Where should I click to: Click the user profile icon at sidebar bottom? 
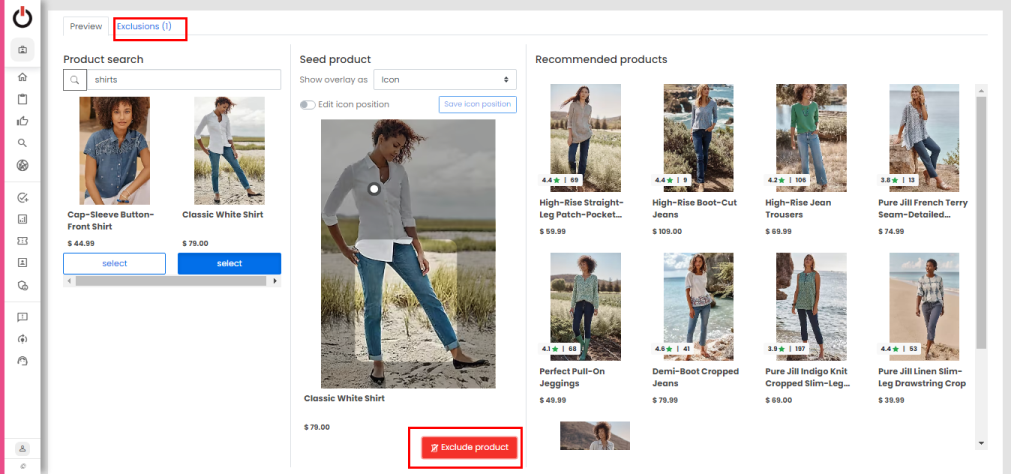coord(22,448)
